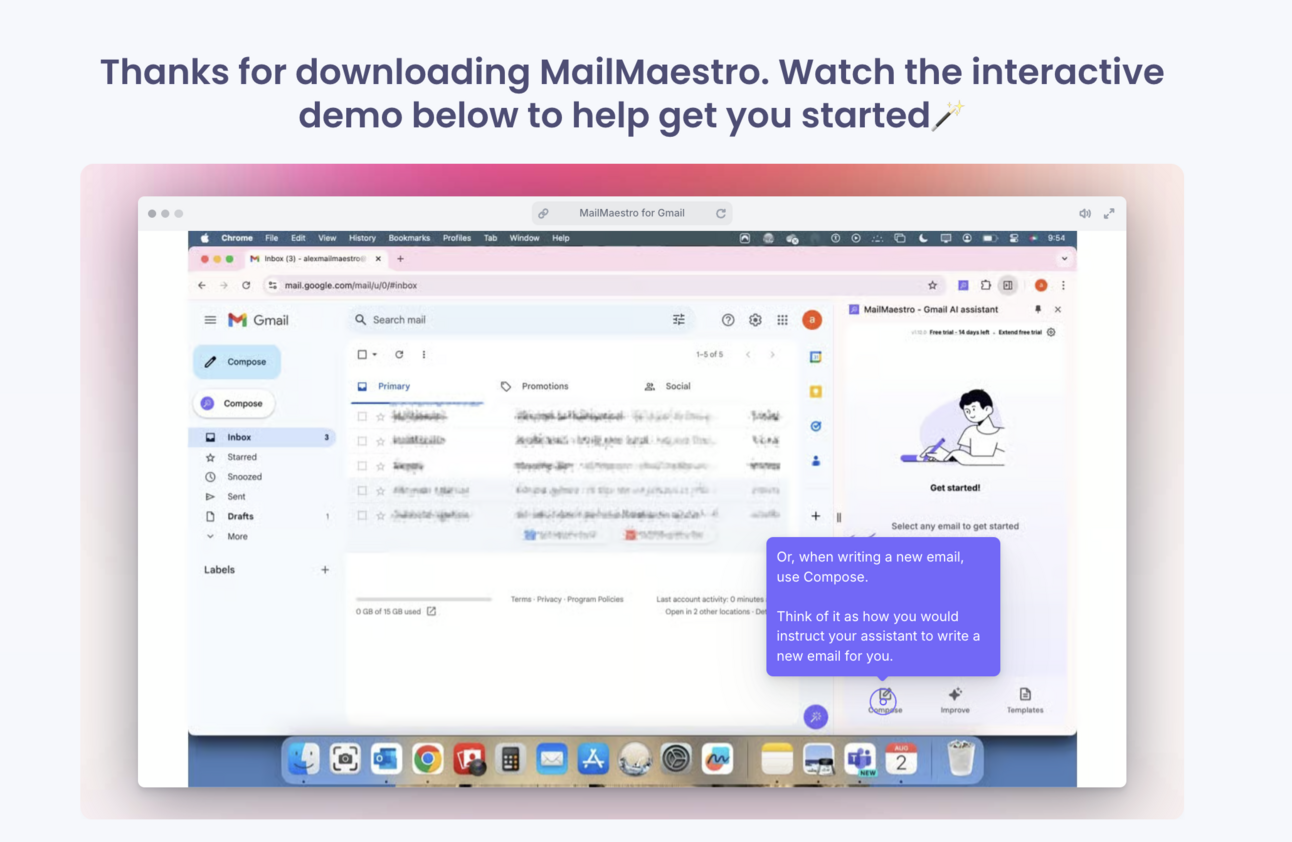Open the Trash in the Dock
The image size is (1292, 842).
[961, 759]
